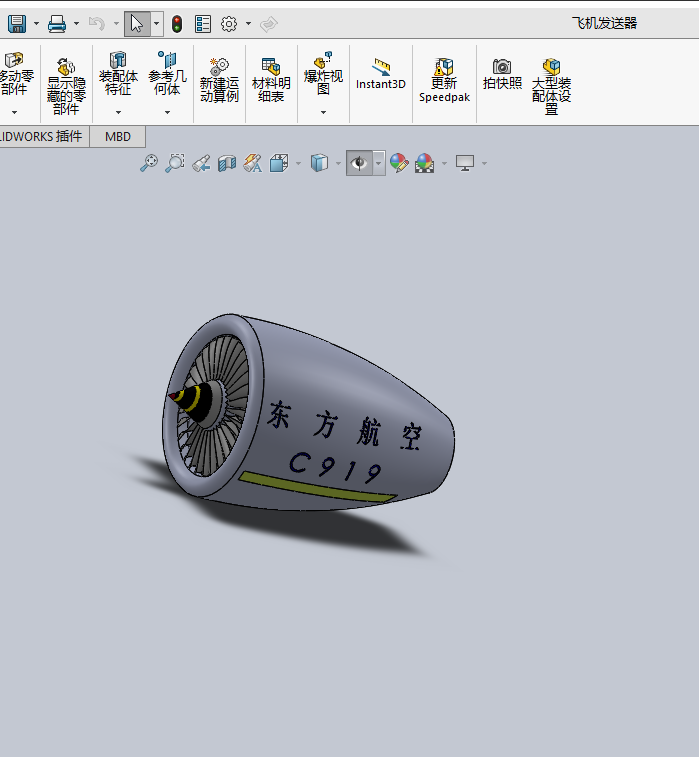
Task: Click the 参考几何体 reference geometry button
Action: point(168,73)
